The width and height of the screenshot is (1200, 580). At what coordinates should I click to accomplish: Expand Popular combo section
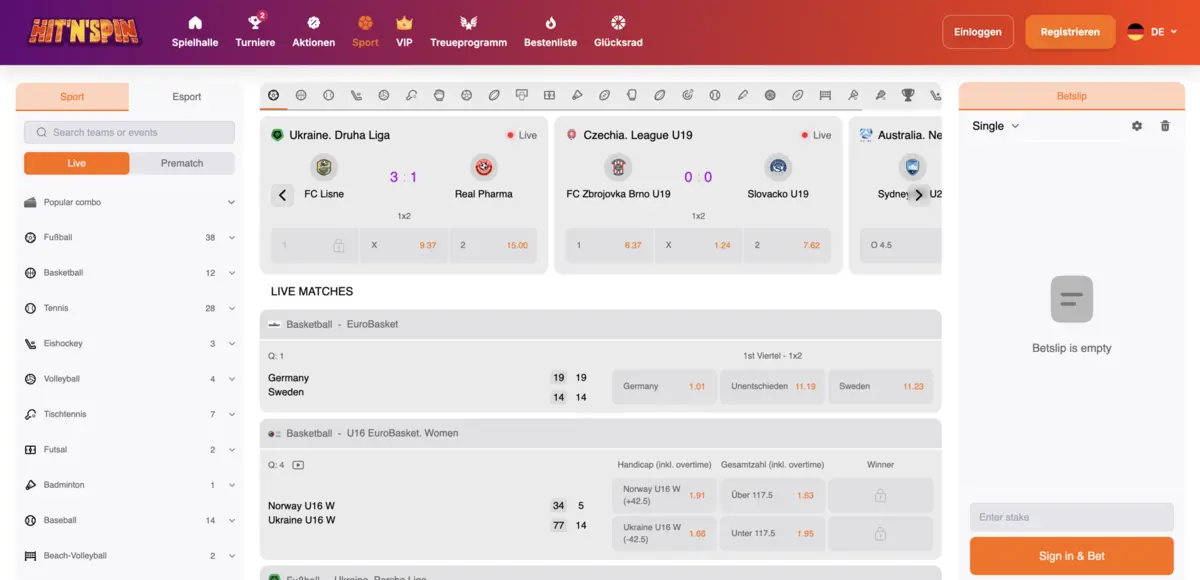pos(231,202)
